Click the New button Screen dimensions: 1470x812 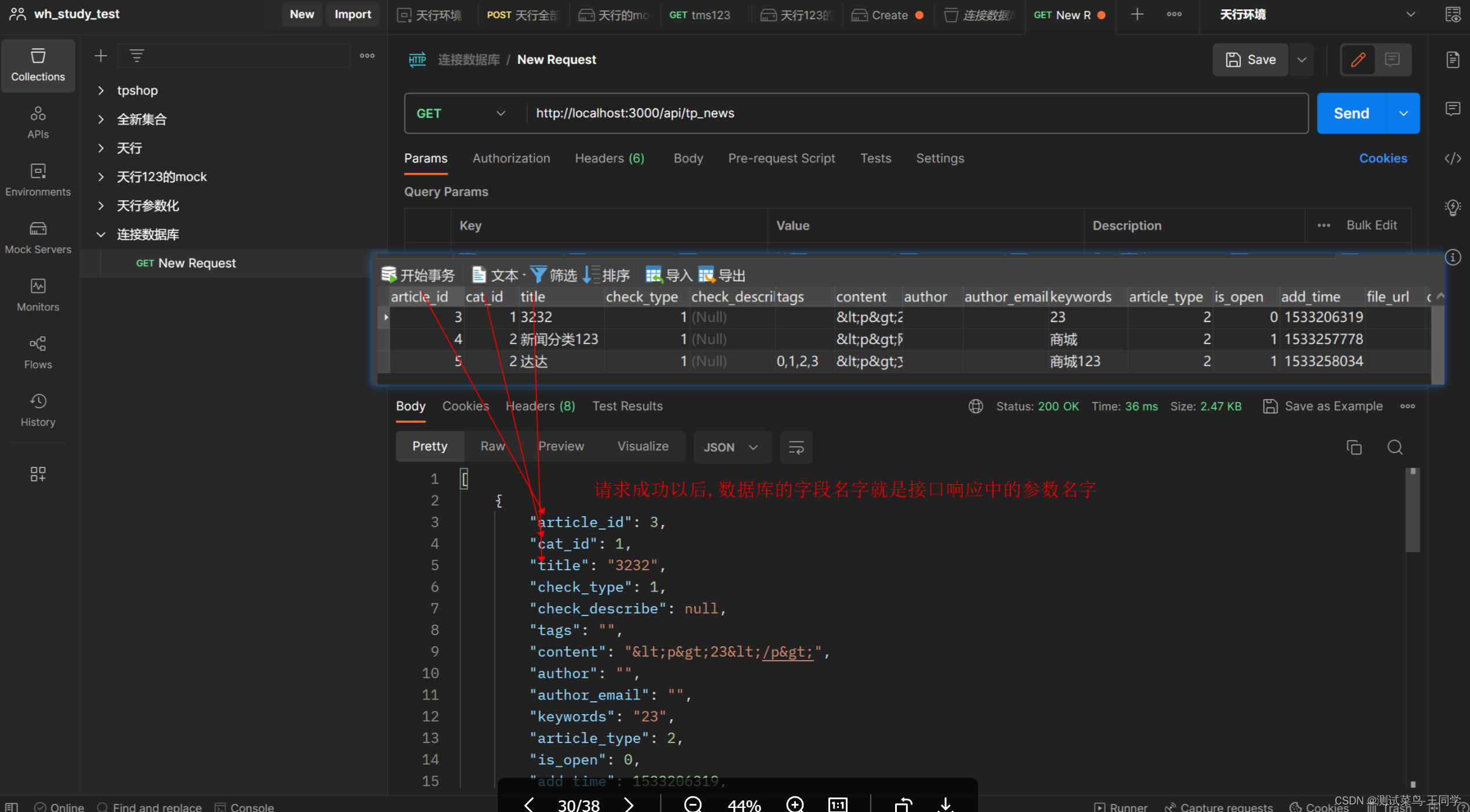click(302, 14)
